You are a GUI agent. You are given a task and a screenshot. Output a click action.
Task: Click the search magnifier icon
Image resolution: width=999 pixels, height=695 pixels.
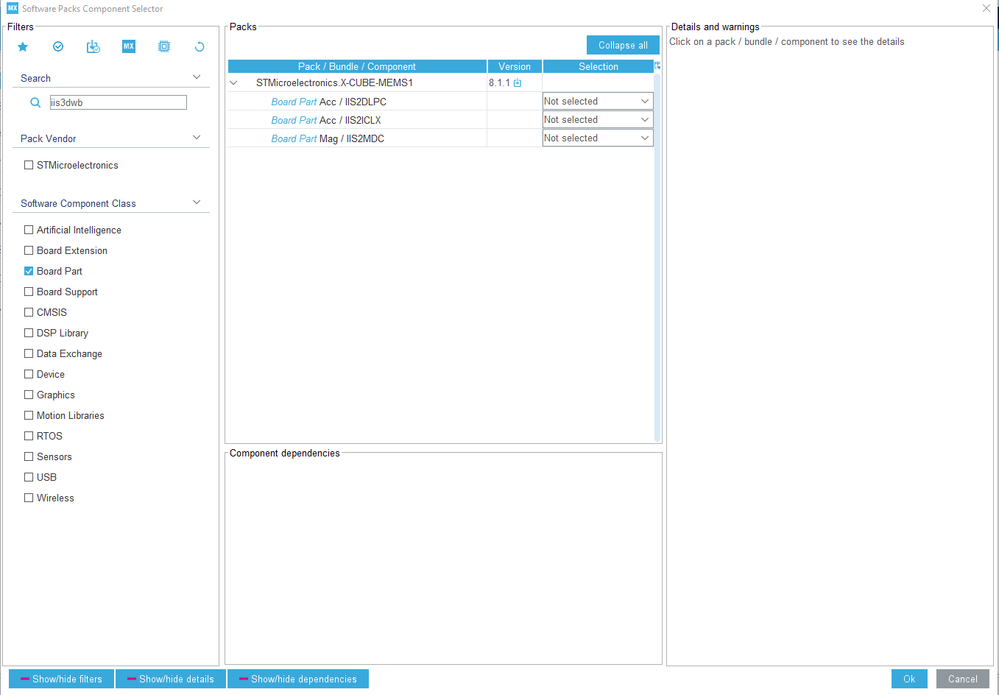pos(36,103)
